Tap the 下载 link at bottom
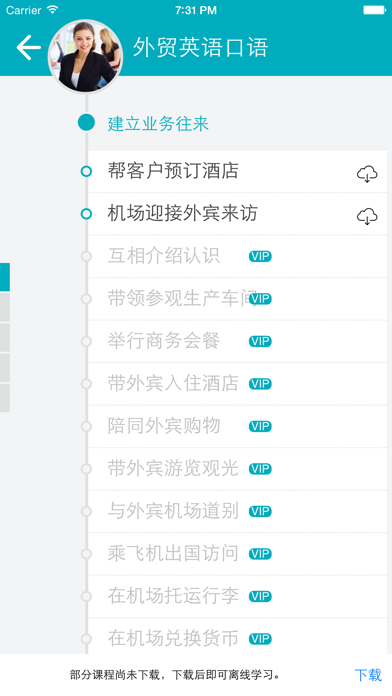This screenshot has width=392, height=696. tap(368, 675)
